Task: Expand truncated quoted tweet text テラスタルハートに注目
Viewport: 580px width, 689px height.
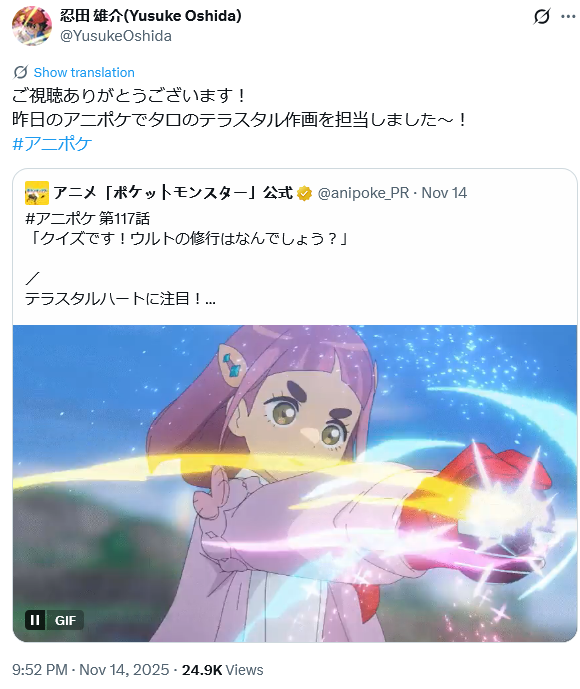Action: point(120,299)
